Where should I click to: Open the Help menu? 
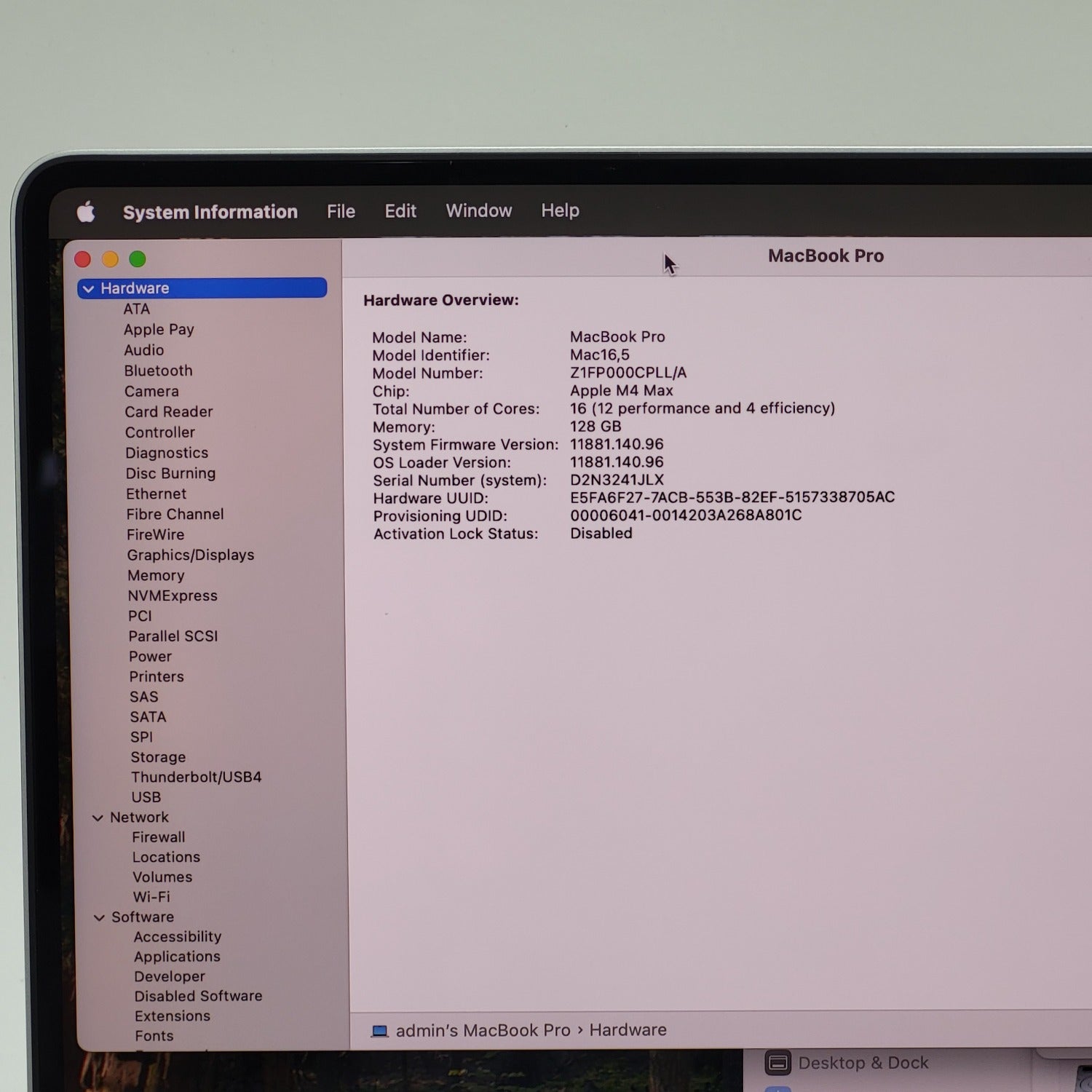(560, 210)
